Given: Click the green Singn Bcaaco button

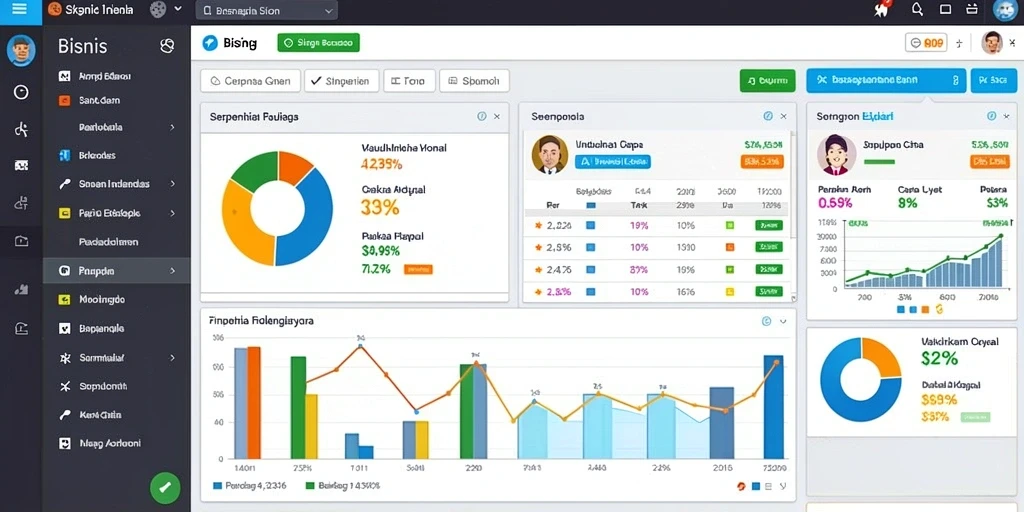Looking at the screenshot, I should point(319,43).
